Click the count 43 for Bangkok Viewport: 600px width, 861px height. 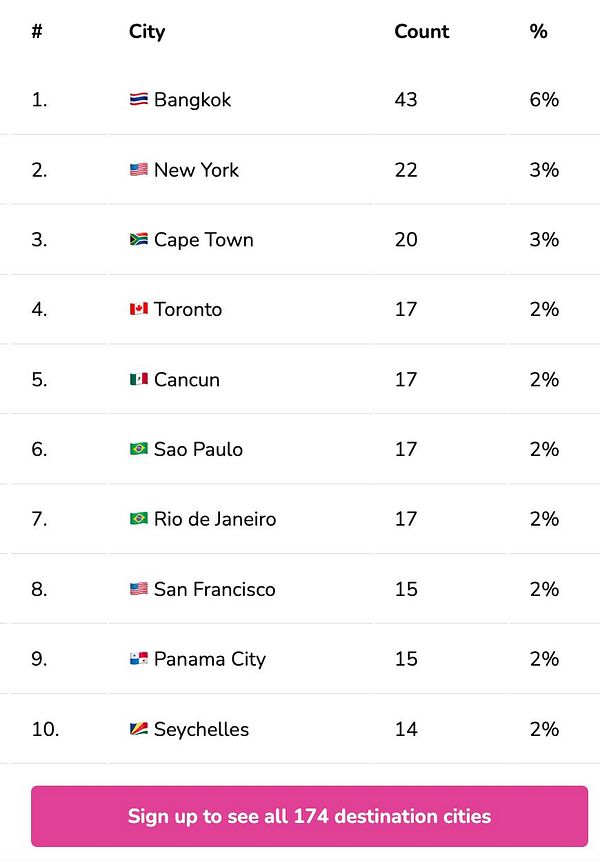click(x=406, y=99)
